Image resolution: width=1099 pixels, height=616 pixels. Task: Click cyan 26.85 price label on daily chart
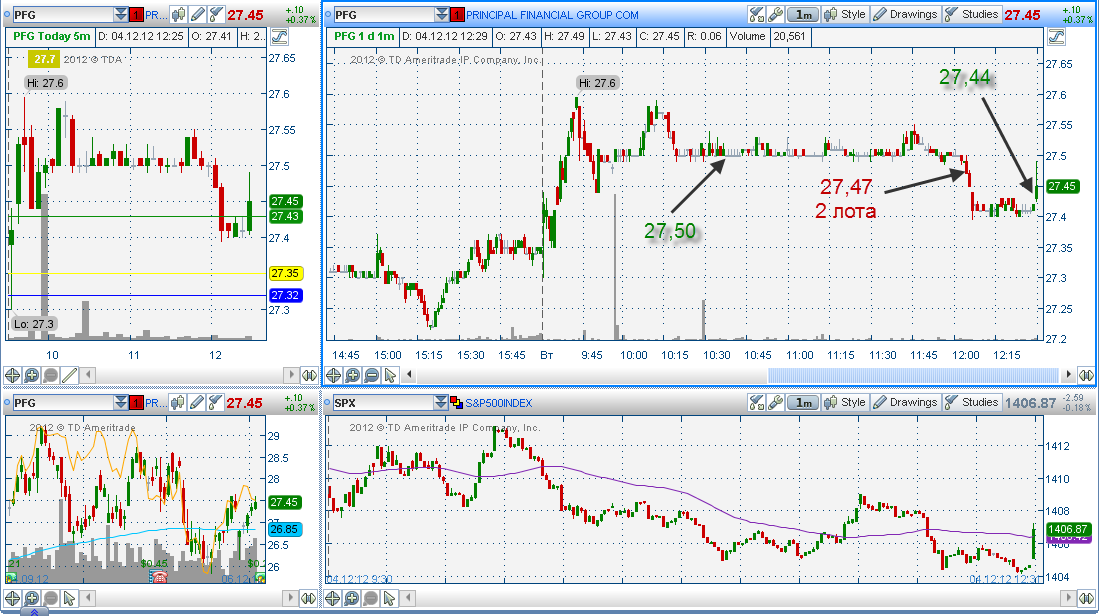click(x=284, y=529)
